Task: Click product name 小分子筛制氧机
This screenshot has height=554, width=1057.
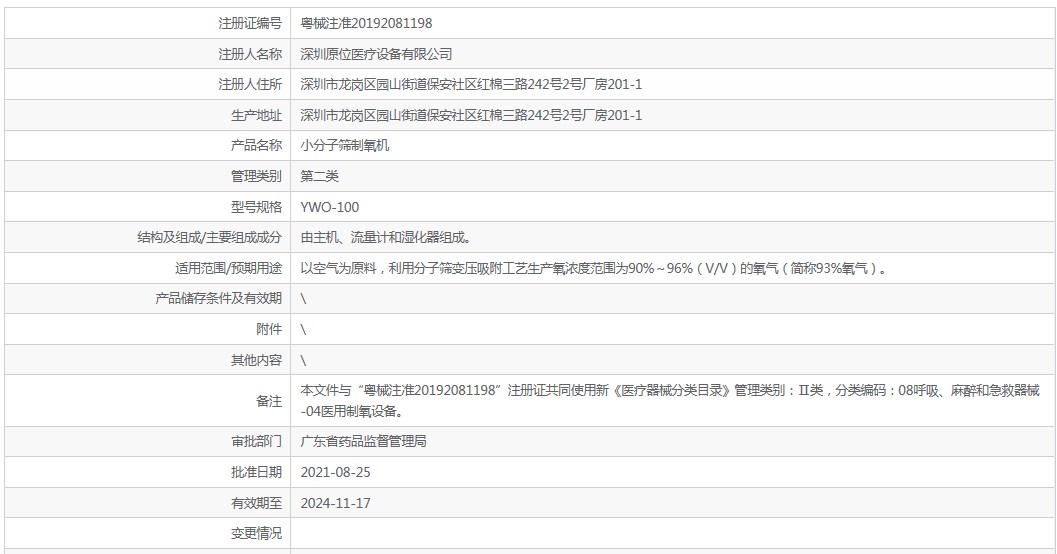Action: [344, 146]
